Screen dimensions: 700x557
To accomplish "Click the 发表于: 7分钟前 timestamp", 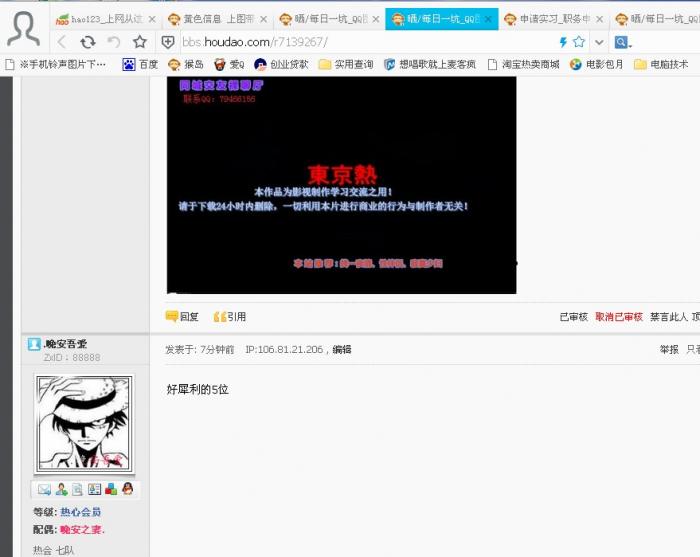I will click(x=200, y=349).
